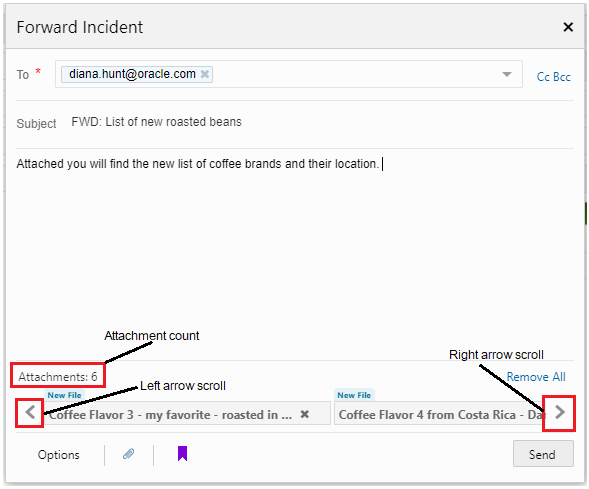The image size is (589, 489).
Task: Click the purple bookmark icon
Action: point(182,453)
